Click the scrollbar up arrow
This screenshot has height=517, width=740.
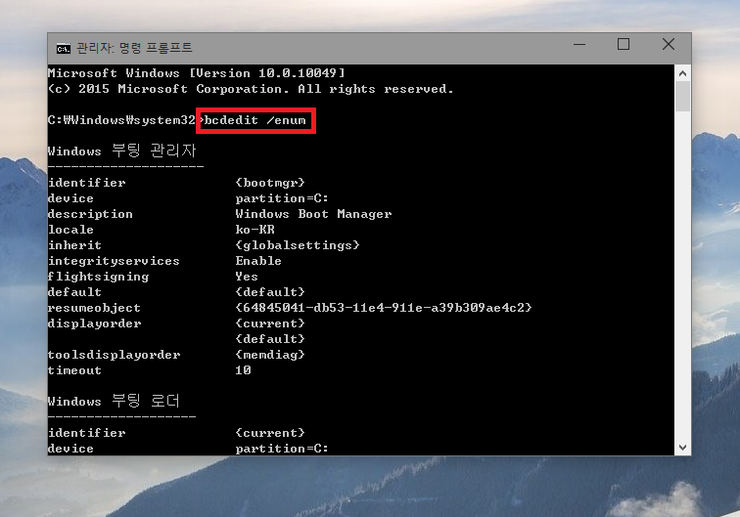(x=683, y=73)
